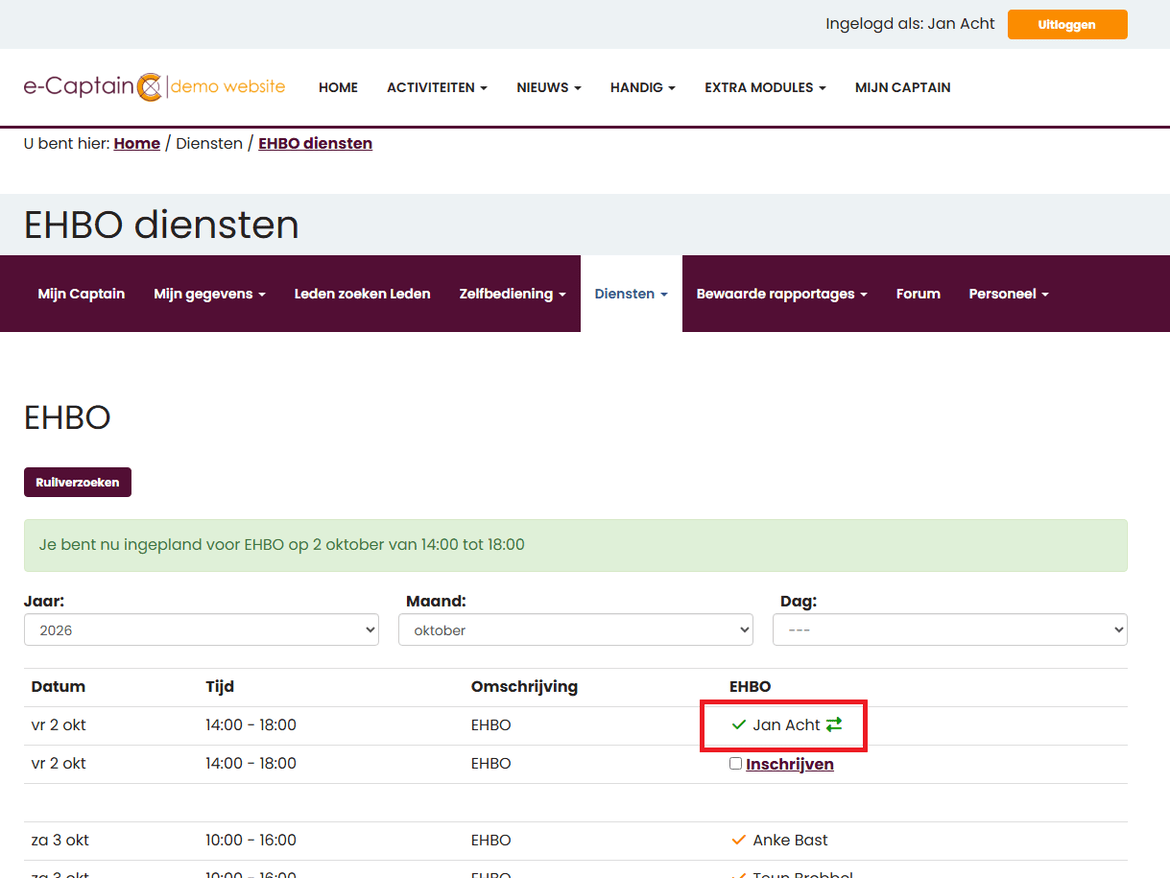
Task: Click the 'demo website' text by the logo
Action: pos(228,87)
